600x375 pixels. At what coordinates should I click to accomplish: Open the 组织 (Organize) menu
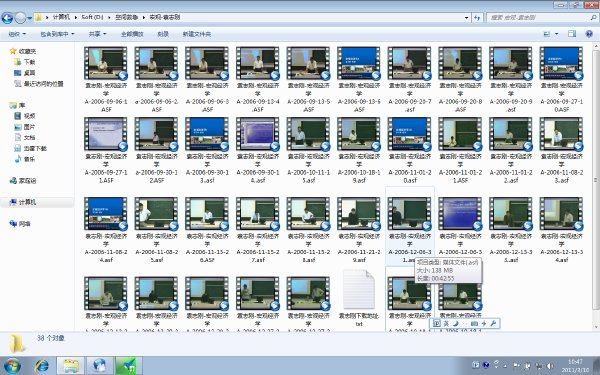[17, 34]
